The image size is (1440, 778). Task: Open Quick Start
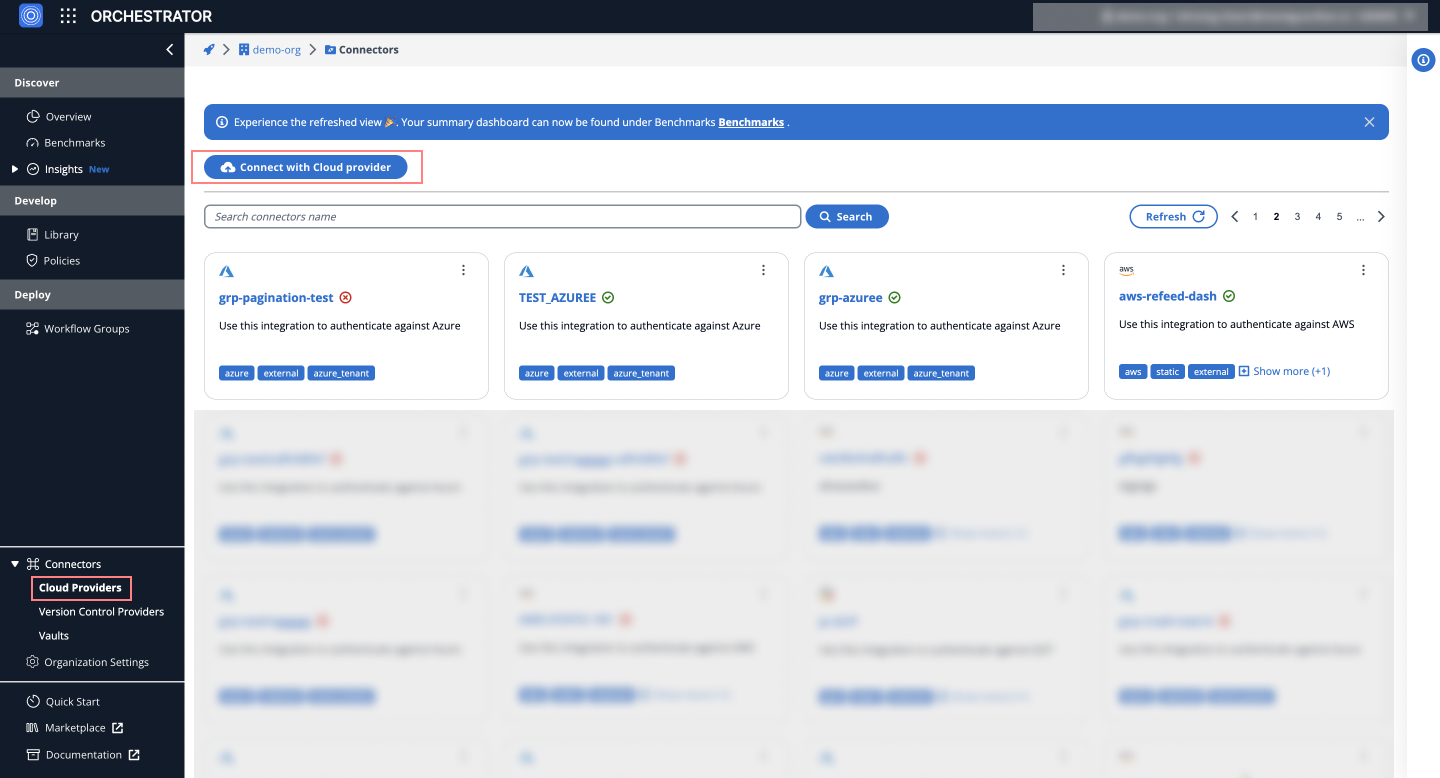(x=72, y=702)
